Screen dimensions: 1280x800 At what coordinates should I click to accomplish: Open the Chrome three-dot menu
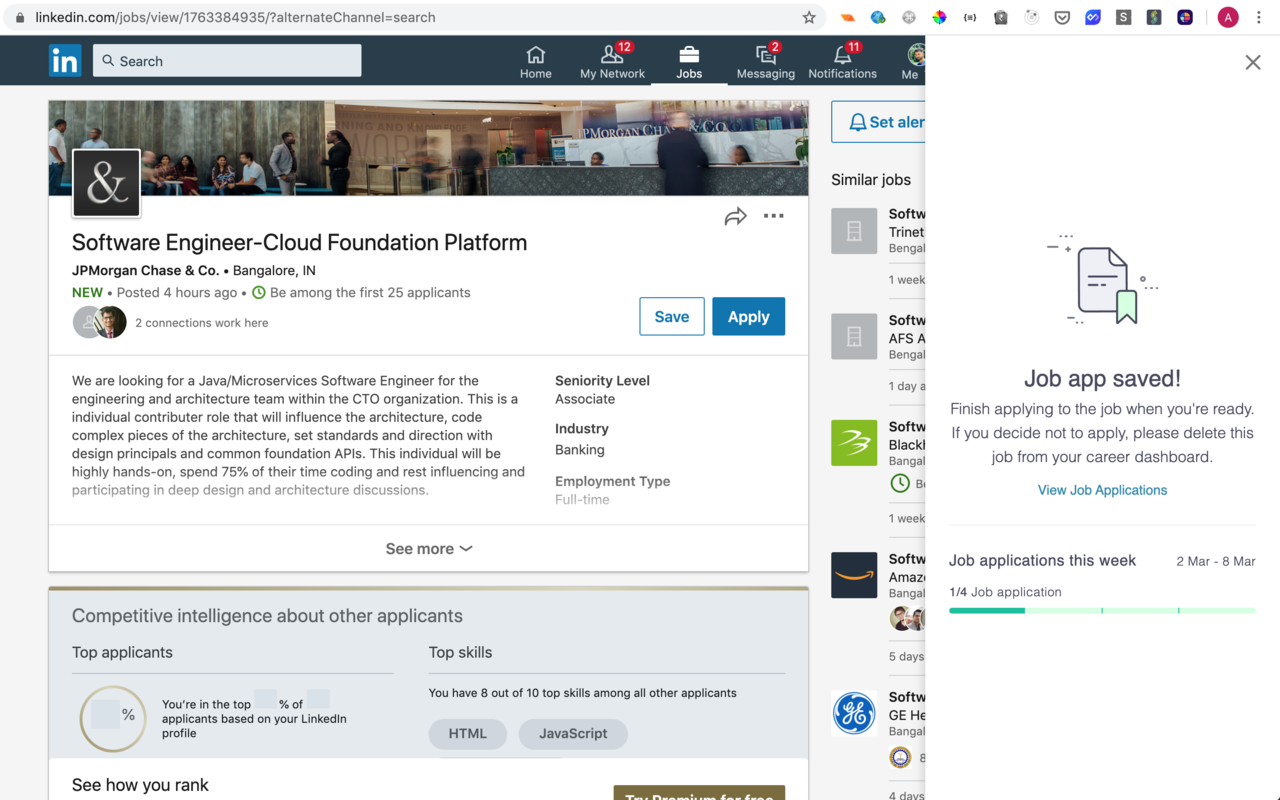[1259, 17]
